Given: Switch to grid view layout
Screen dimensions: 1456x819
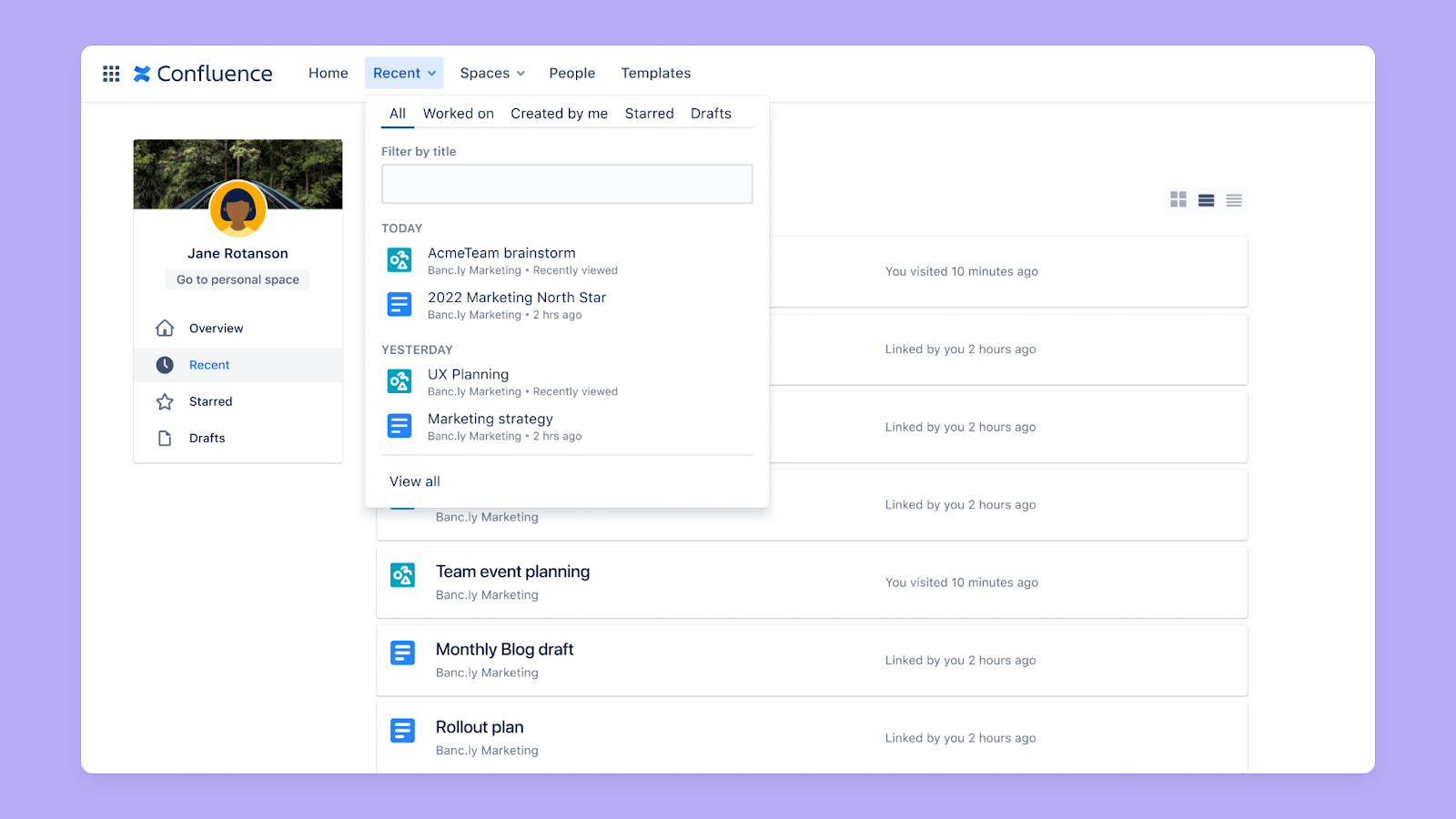Looking at the screenshot, I should click(x=1178, y=200).
